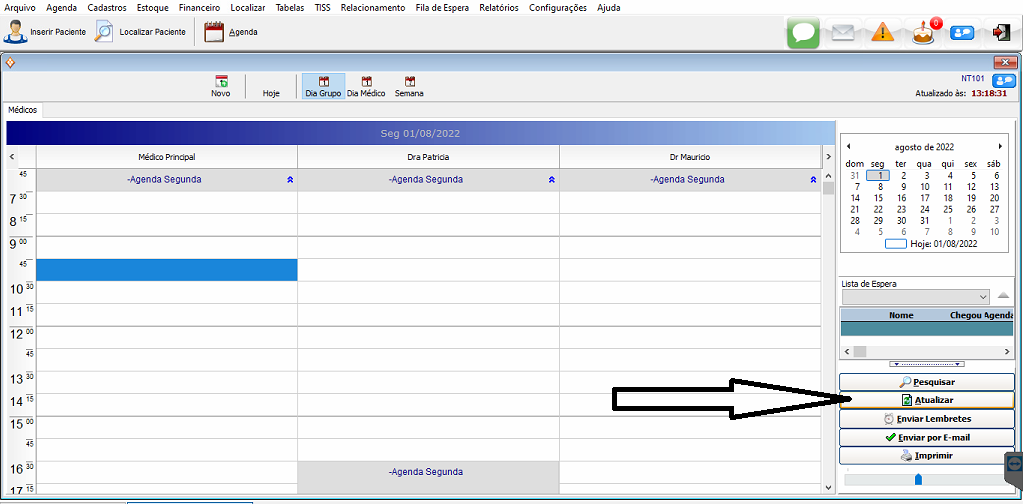Switch to Dia Médico view
Screen dimensions: 1024x504
click(366, 87)
